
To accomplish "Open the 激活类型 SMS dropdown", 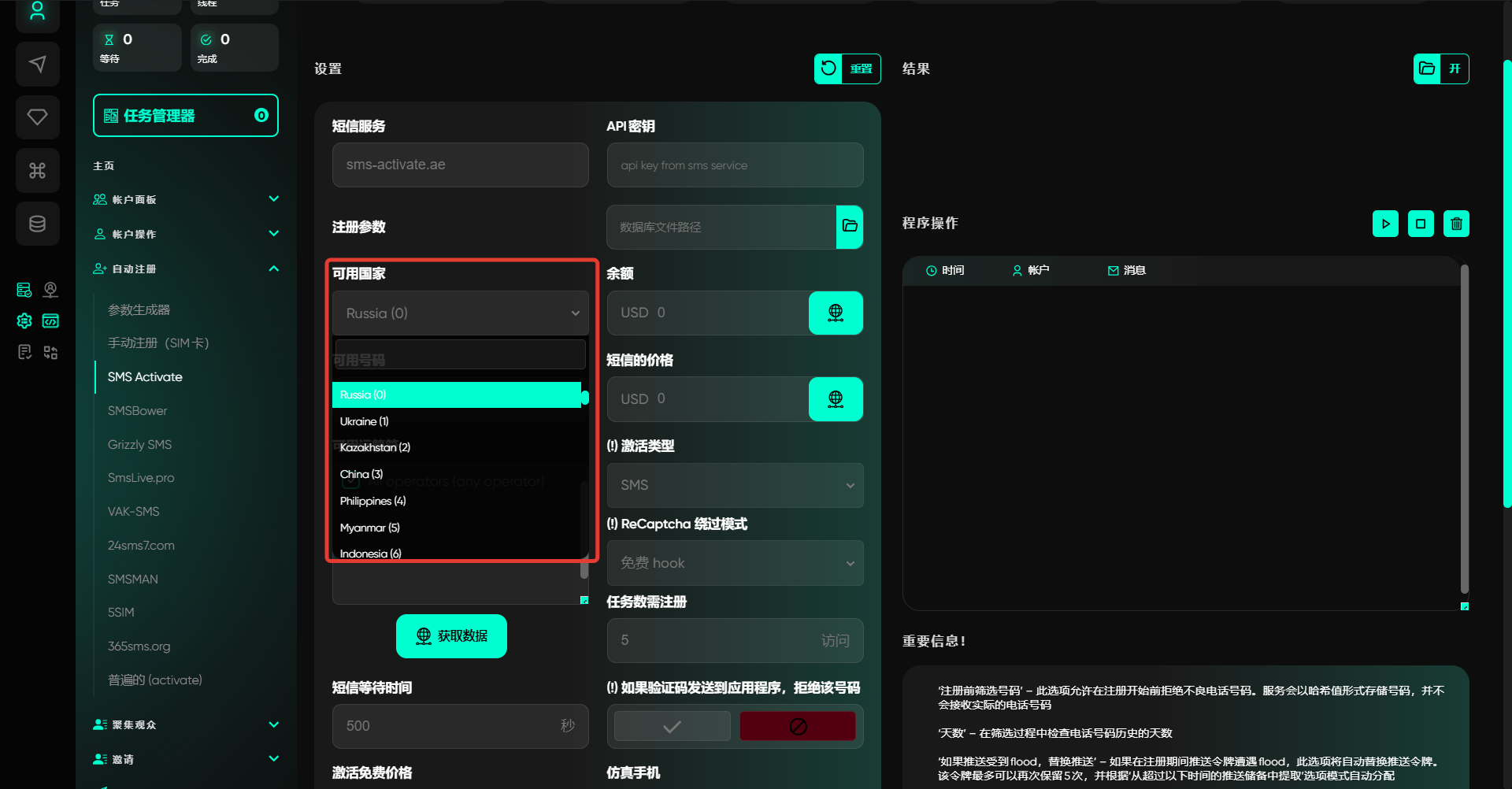I will (x=735, y=485).
